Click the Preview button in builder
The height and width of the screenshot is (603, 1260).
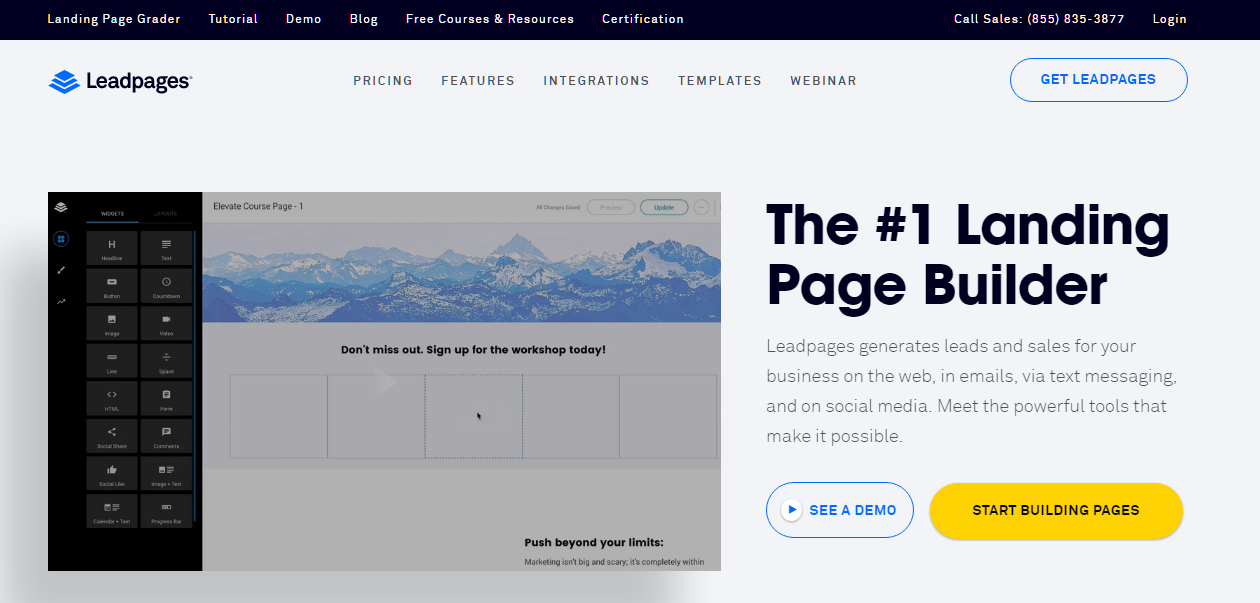pyautogui.click(x=611, y=207)
